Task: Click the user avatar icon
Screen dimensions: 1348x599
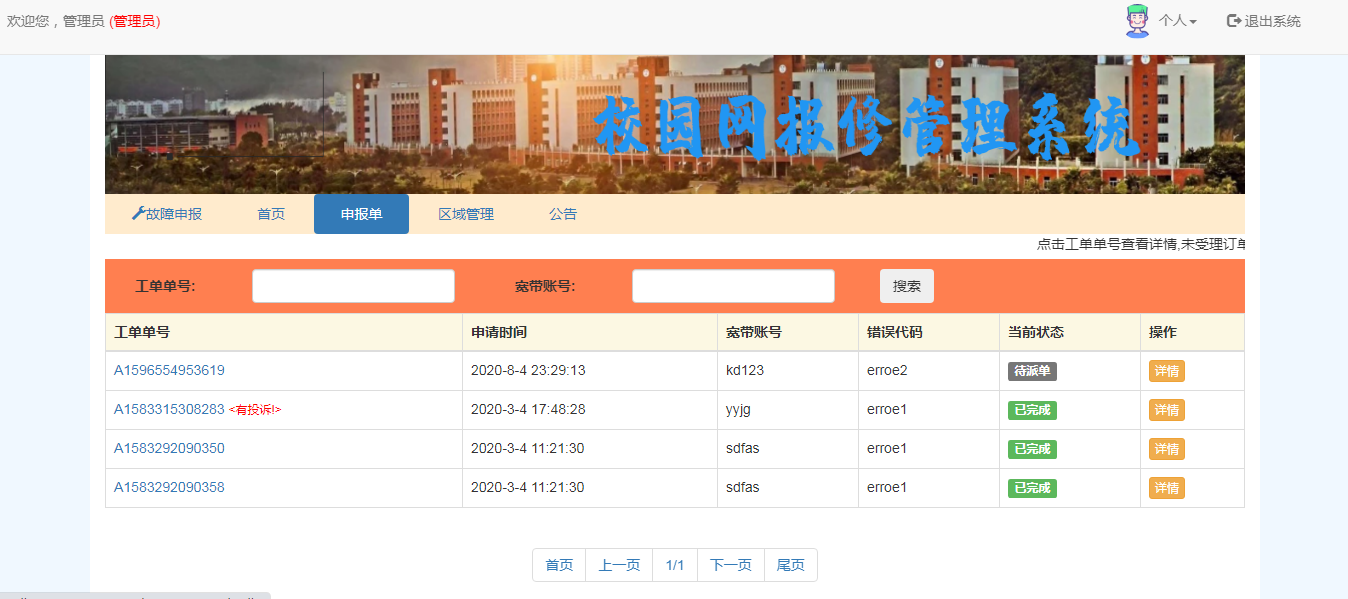Action: (x=1137, y=21)
